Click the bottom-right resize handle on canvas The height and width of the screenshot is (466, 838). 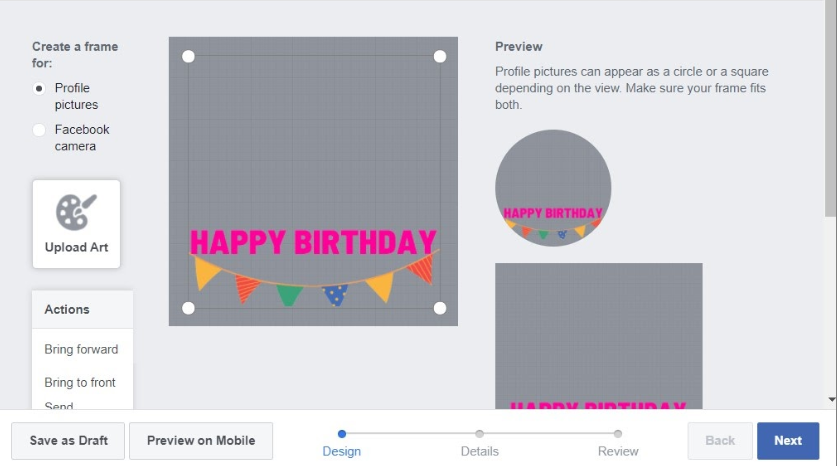click(440, 308)
